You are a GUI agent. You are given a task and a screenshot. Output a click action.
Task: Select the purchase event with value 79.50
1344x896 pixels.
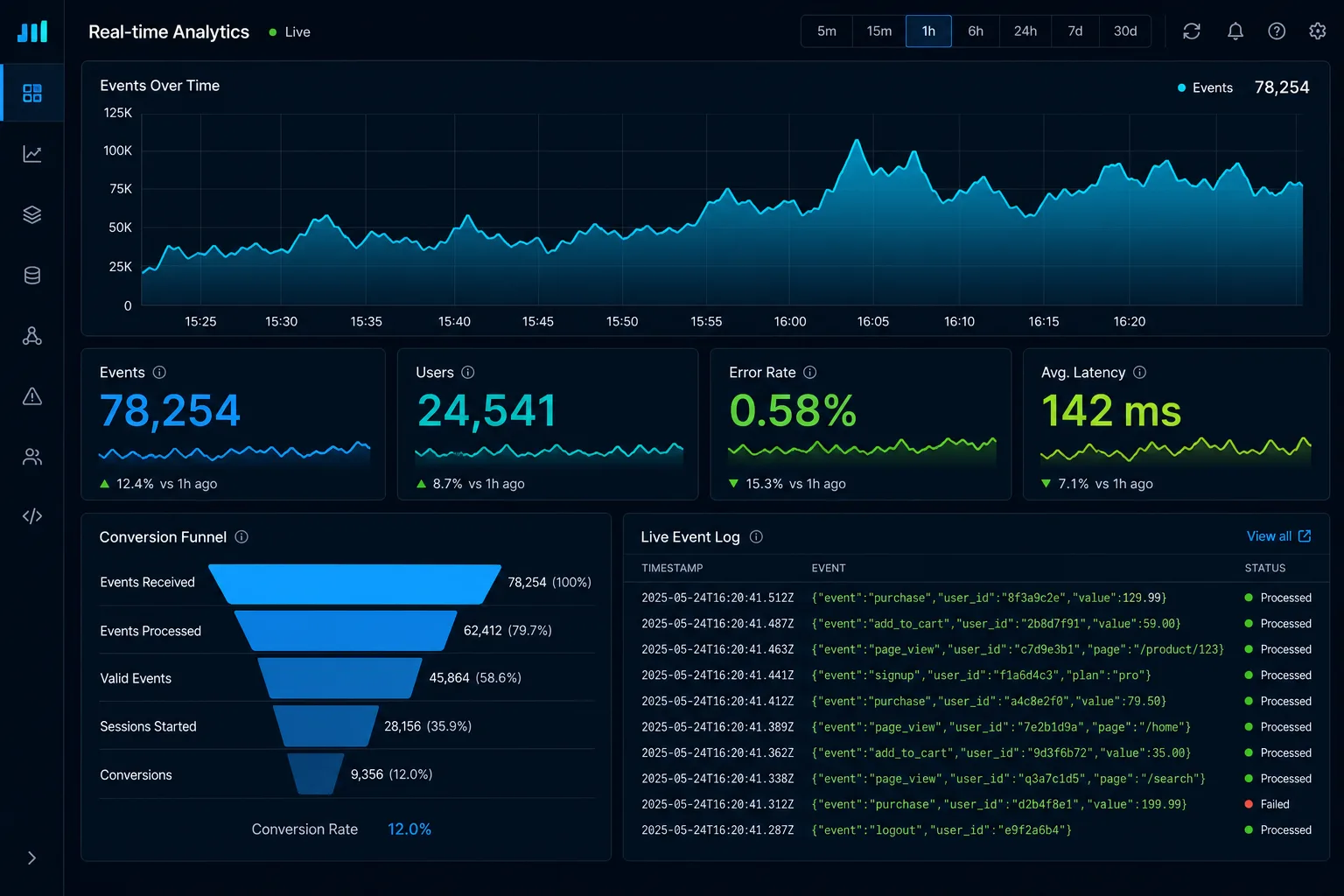tap(976, 701)
